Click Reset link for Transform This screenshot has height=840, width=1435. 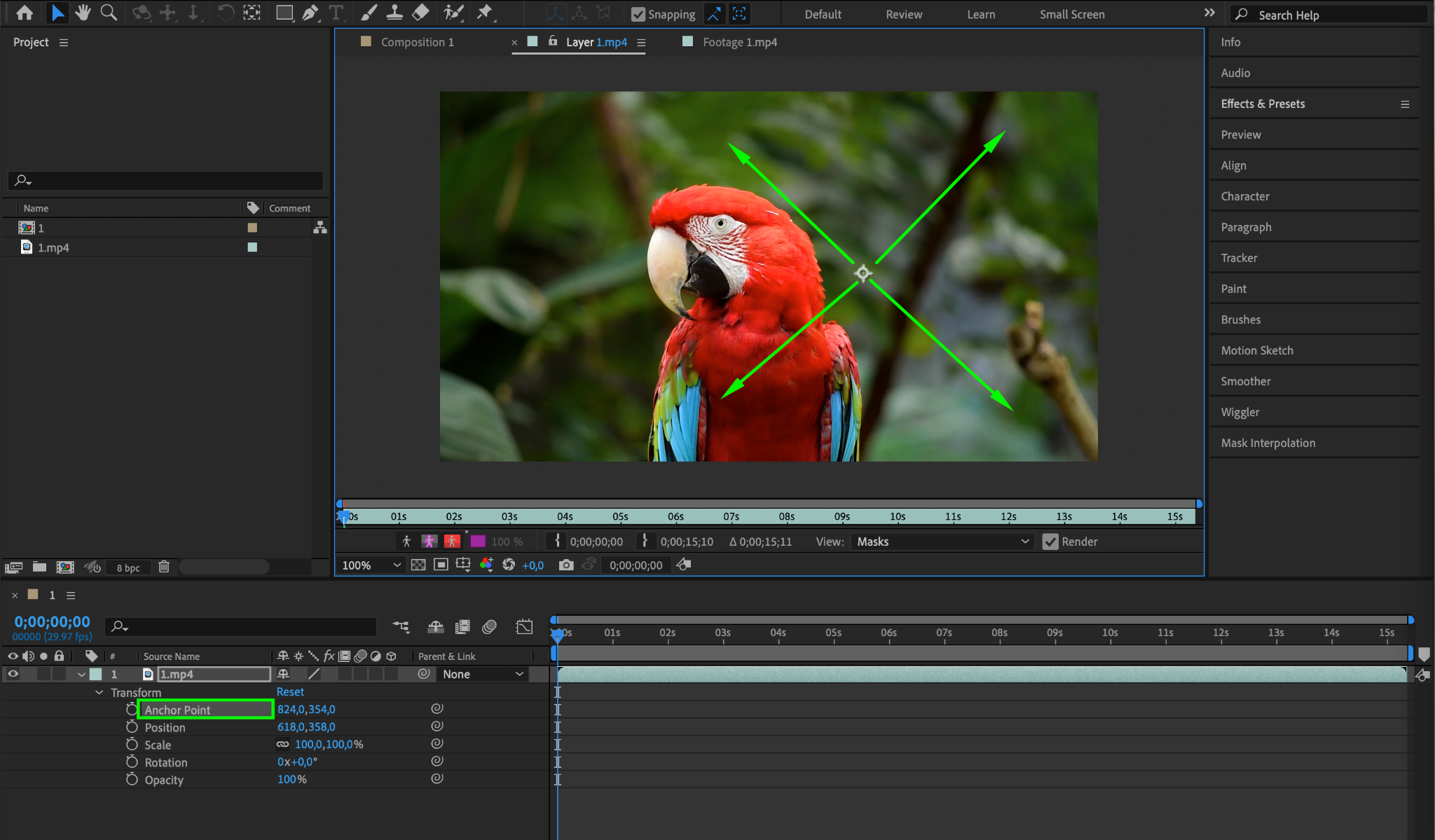click(x=290, y=691)
